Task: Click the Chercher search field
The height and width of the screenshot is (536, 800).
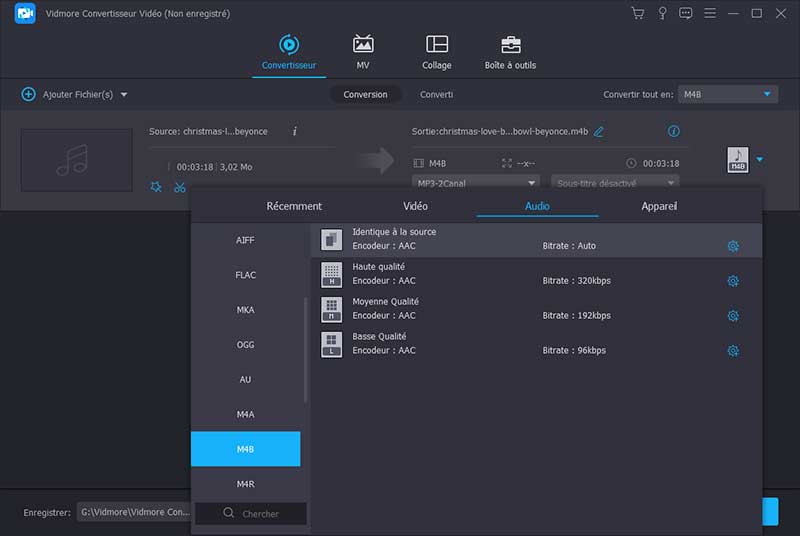Action: 251,513
